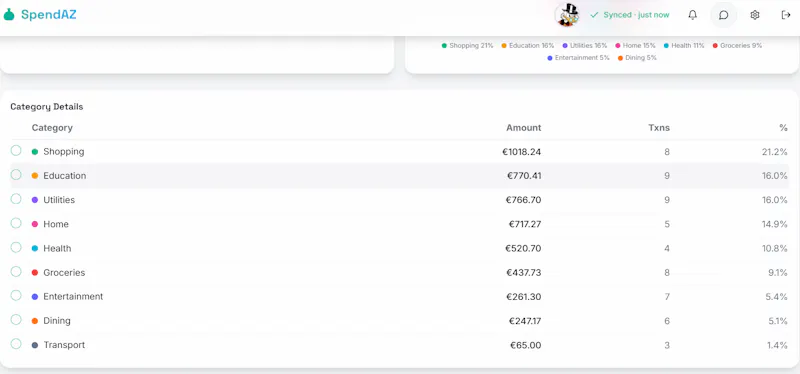The width and height of the screenshot is (800, 374).
Task: Select the Education row radio circle
Action: (x=16, y=175)
